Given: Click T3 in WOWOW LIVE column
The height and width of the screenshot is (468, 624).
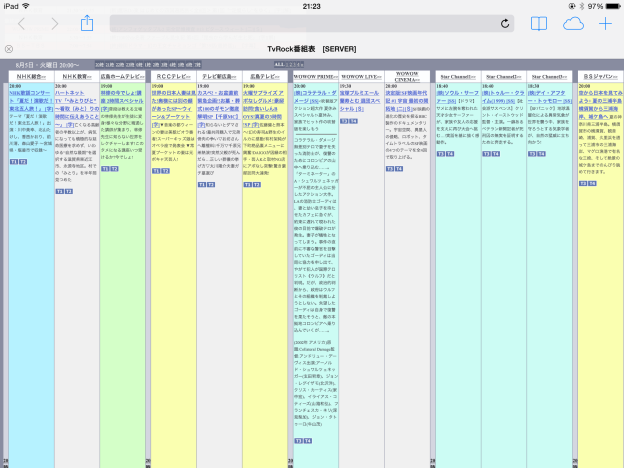Looking at the screenshot, I should 344,121.
